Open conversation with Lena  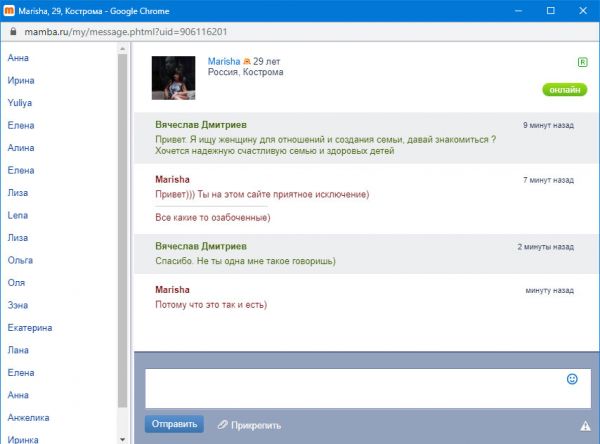[18, 215]
